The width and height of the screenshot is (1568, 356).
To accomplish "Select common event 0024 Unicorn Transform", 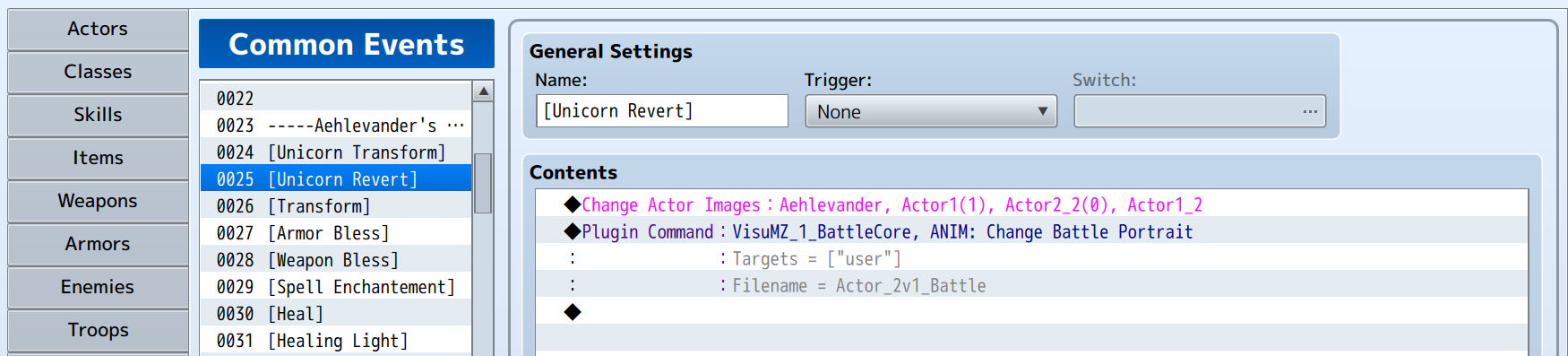I will coord(336,152).
